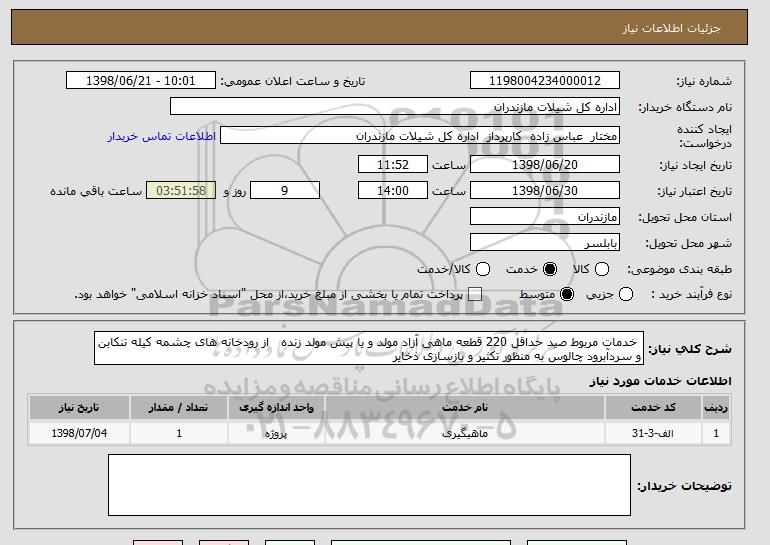Click the جزئیات اطلاعات نیاز page title

tap(671, 28)
